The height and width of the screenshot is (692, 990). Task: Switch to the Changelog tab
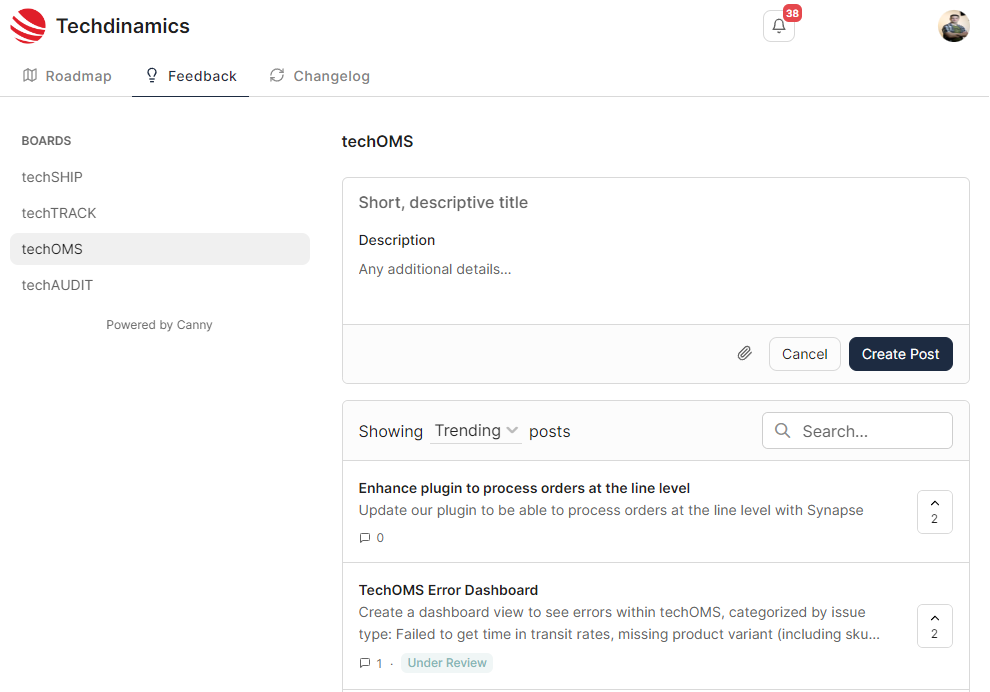pos(319,76)
